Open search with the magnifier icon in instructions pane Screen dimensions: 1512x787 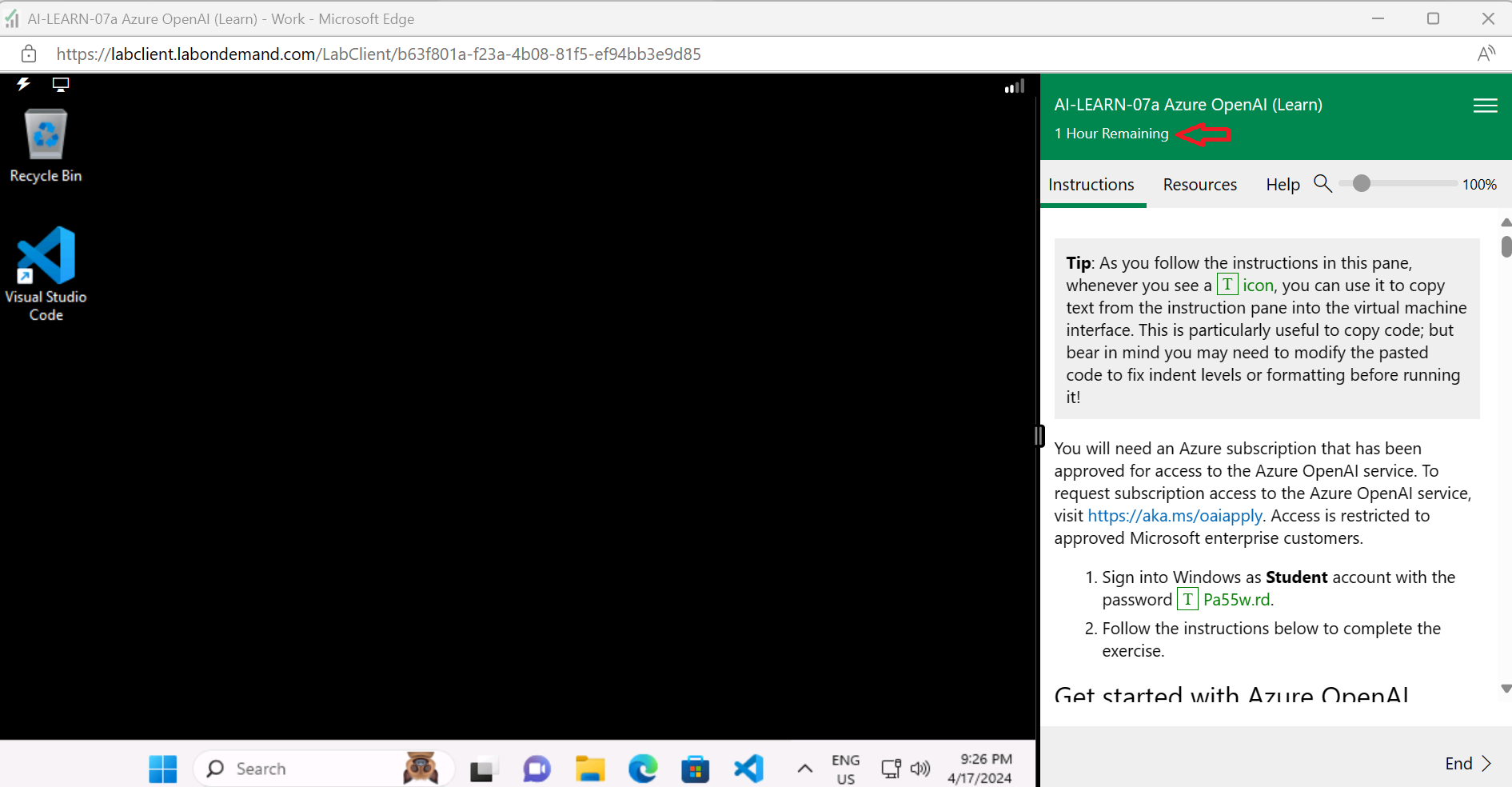[x=1323, y=183]
